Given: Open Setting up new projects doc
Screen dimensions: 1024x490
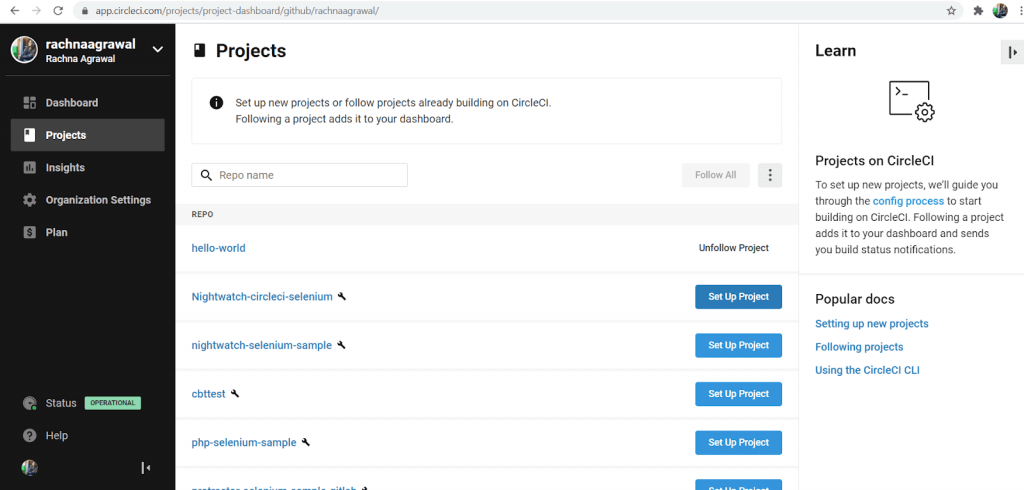Looking at the screenshot, I should tap(872, 324).
